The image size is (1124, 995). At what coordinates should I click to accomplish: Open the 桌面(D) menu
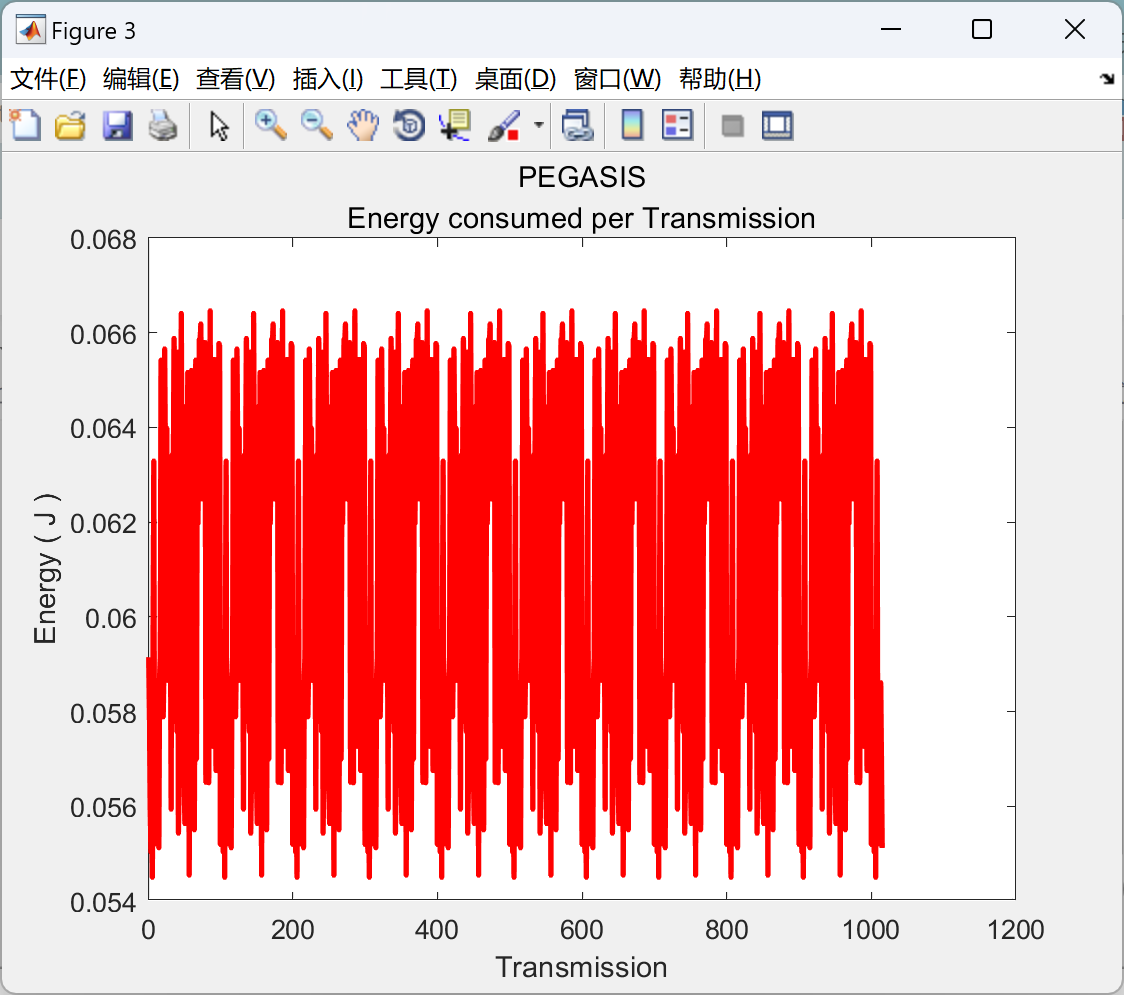pyautogui.click(x=515, y=79)
